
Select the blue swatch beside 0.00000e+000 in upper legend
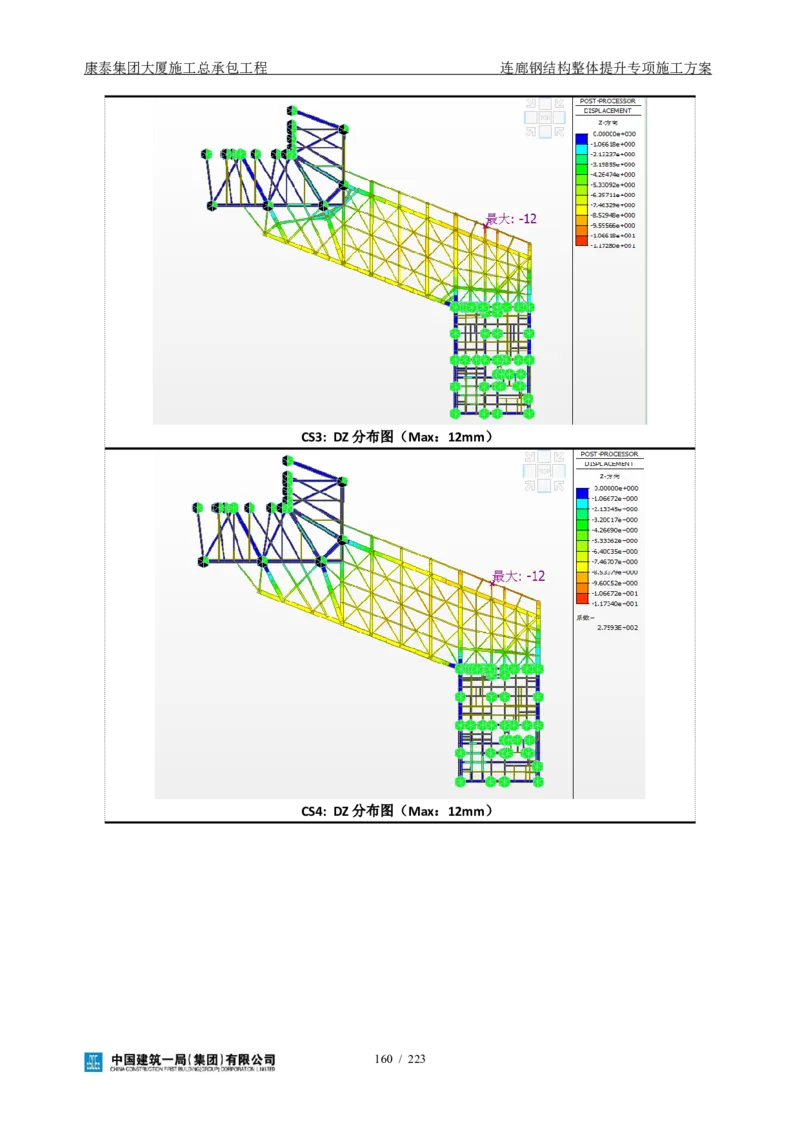[x=582, y=138]
